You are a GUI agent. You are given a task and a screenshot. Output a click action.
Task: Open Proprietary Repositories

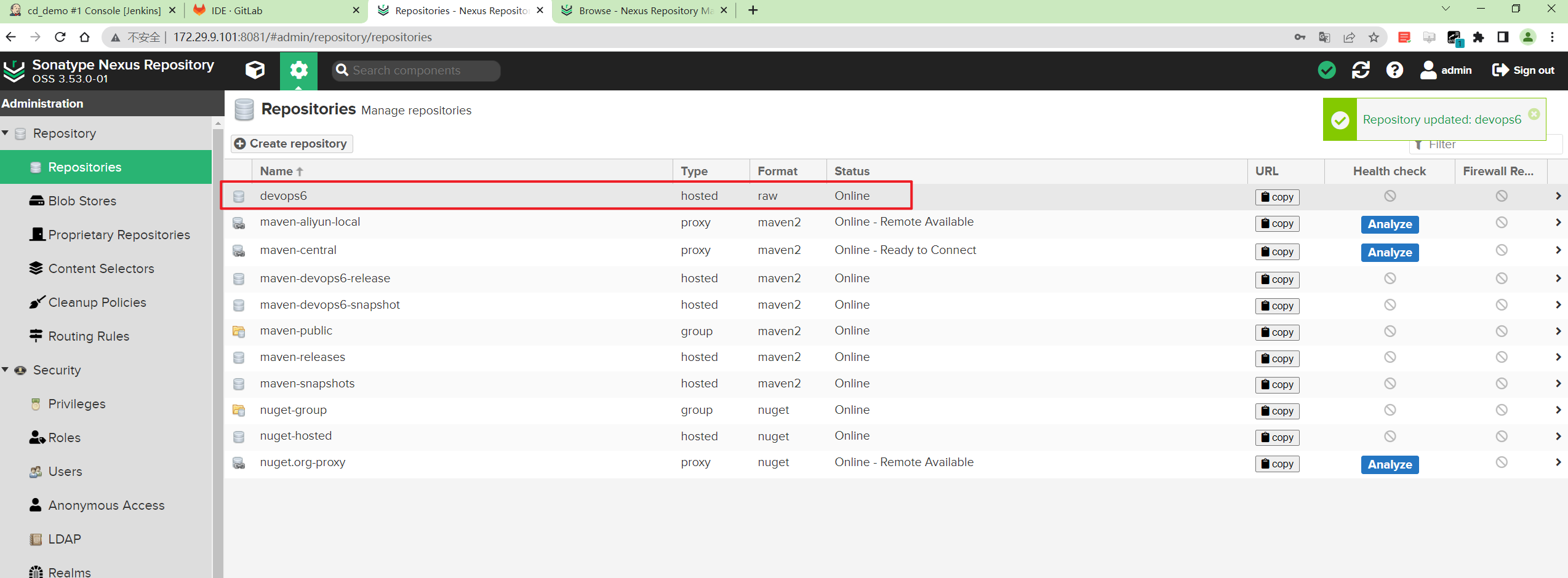point(119,235)
